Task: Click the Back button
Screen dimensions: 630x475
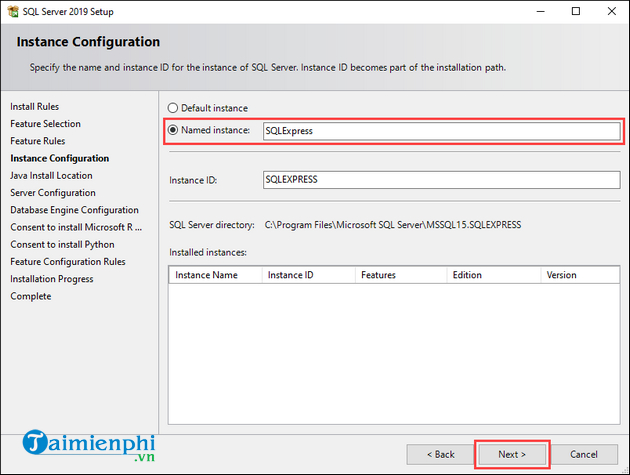Action: (440, 455)
